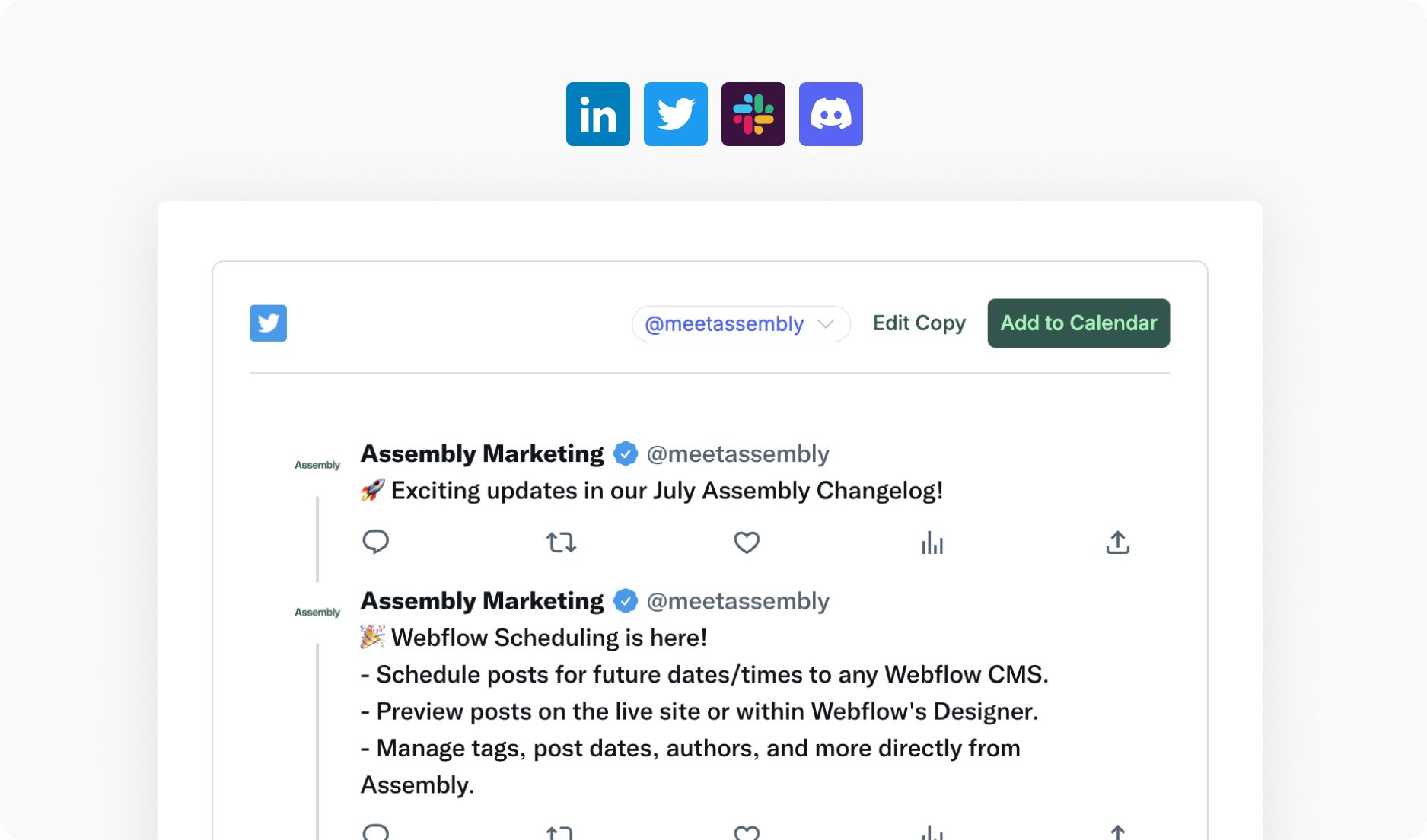
Task: Reply to the July Changelog tweet
Action: [x=375, y=542]
